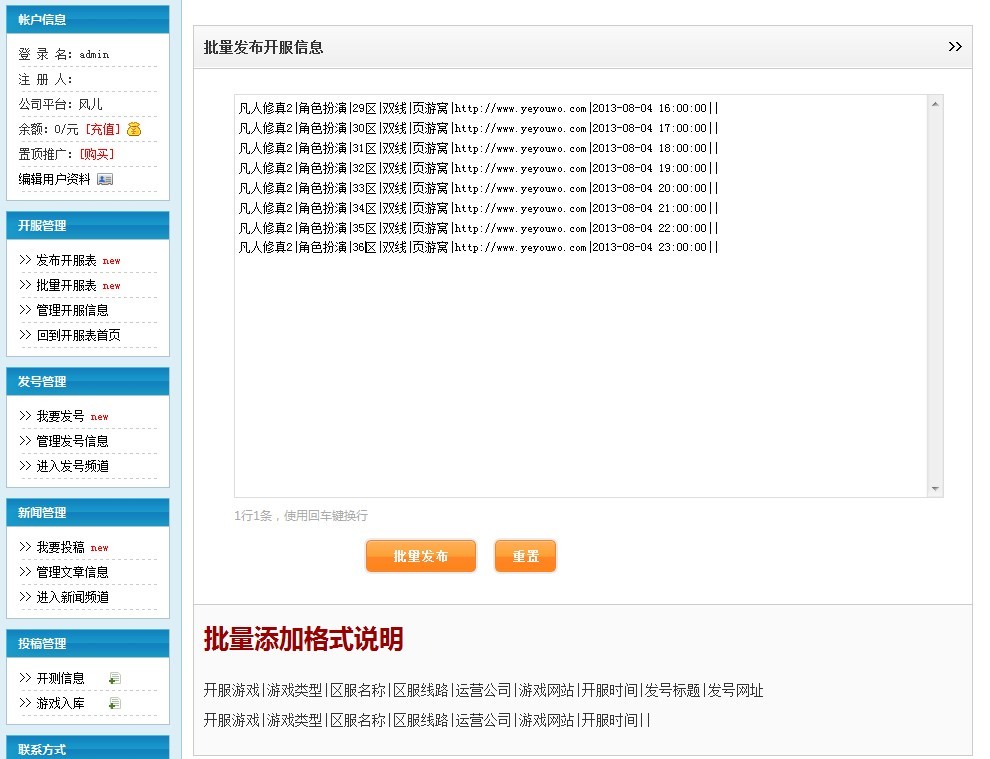Open 我要发号 menu entry

(61, 416)
